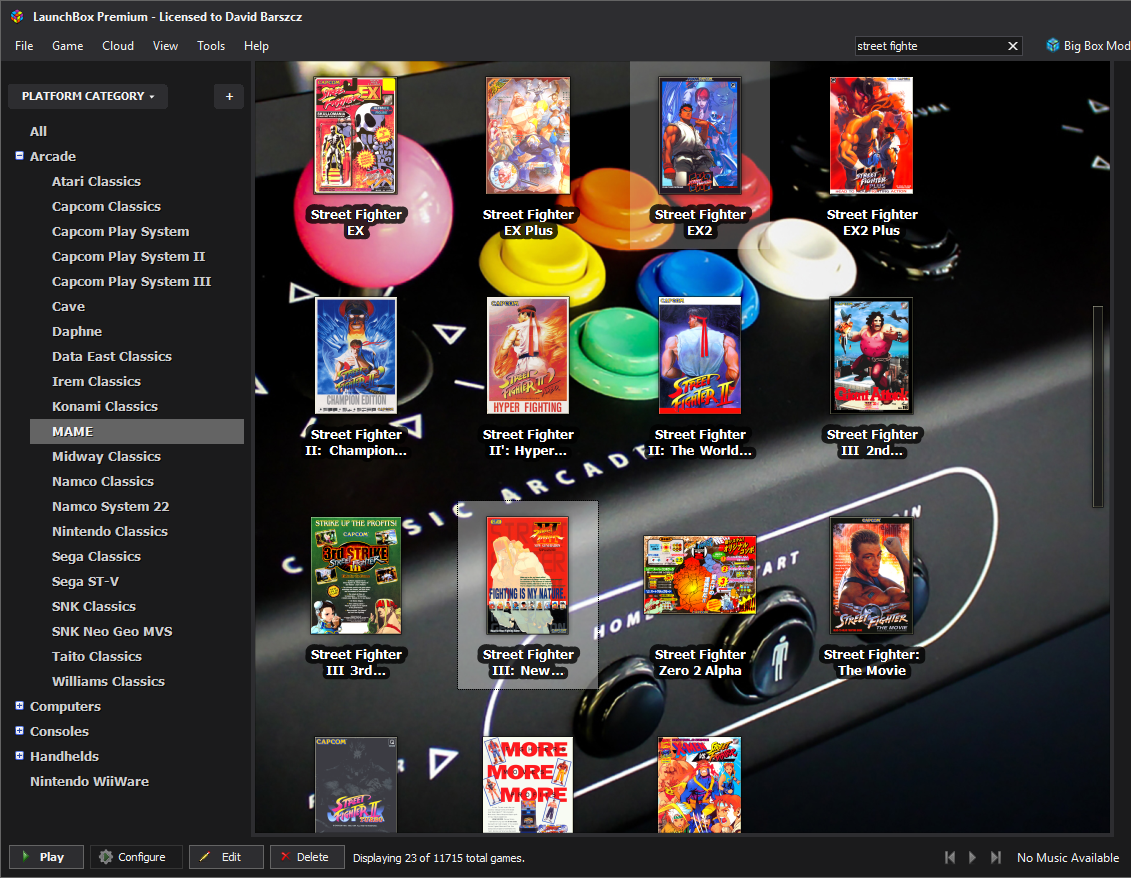Image resolution: width=1131 pixels, height=878 pixels.
Task: Select Street Fighter: The Movie cover
Action: (871, 575)
